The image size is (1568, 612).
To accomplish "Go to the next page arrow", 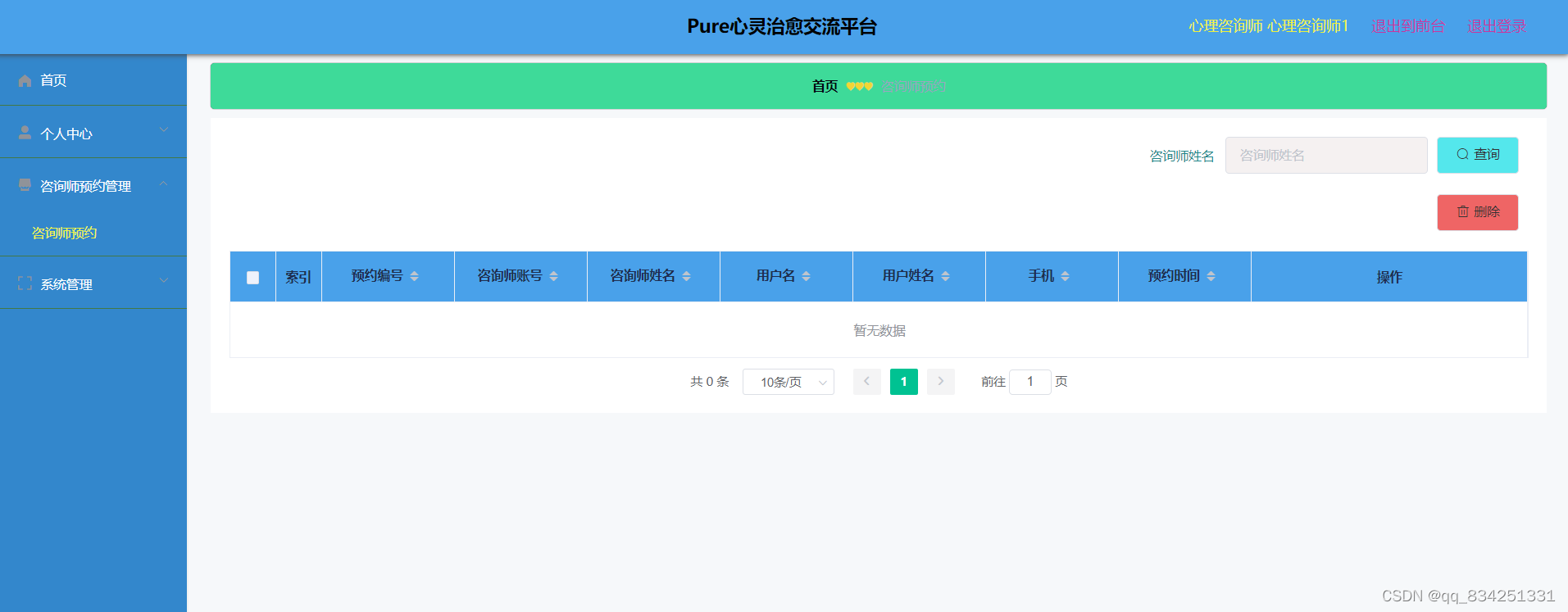I will coord(941,382).
